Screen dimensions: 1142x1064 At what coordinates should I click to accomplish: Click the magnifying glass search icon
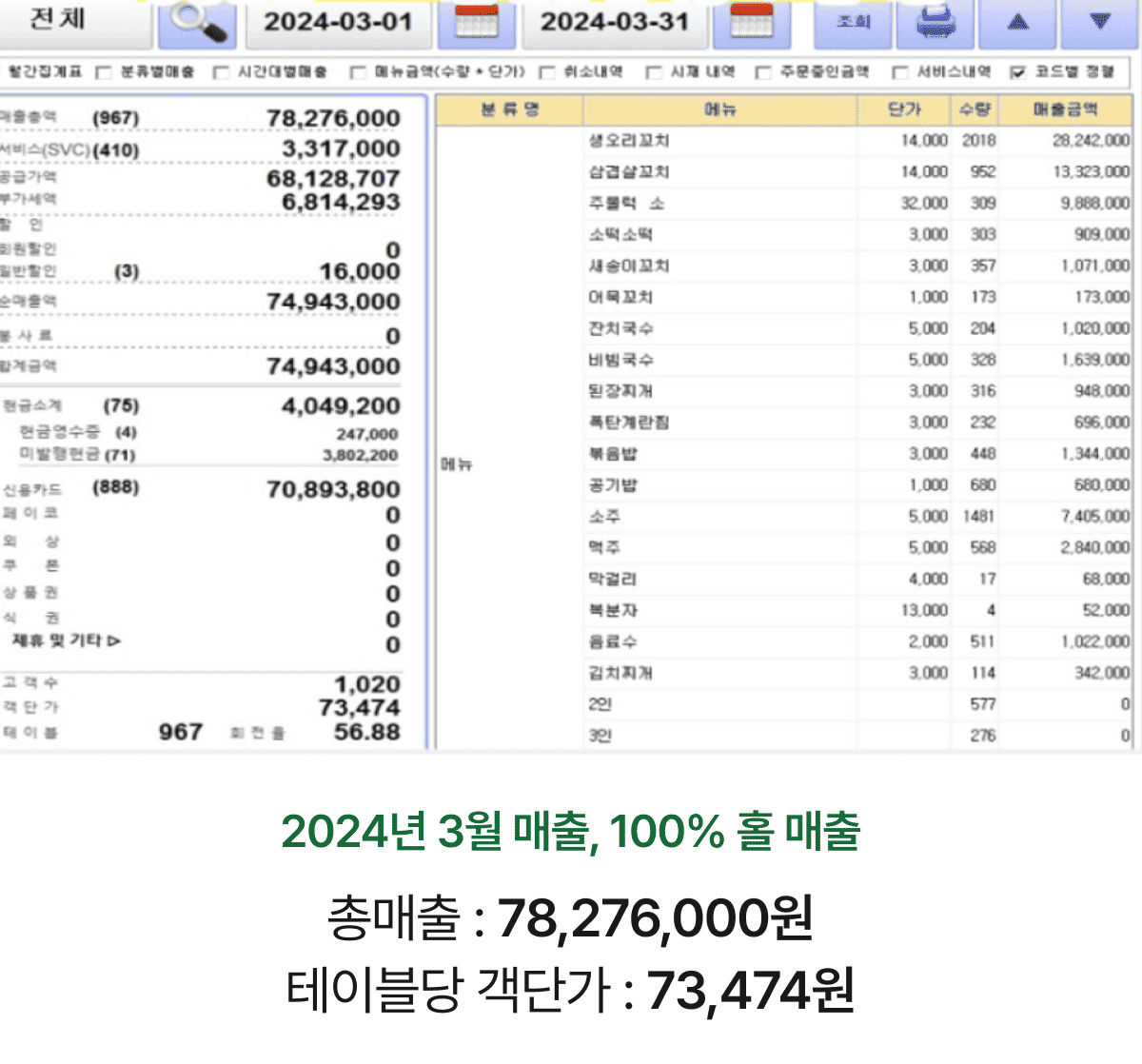pos(197,23)
